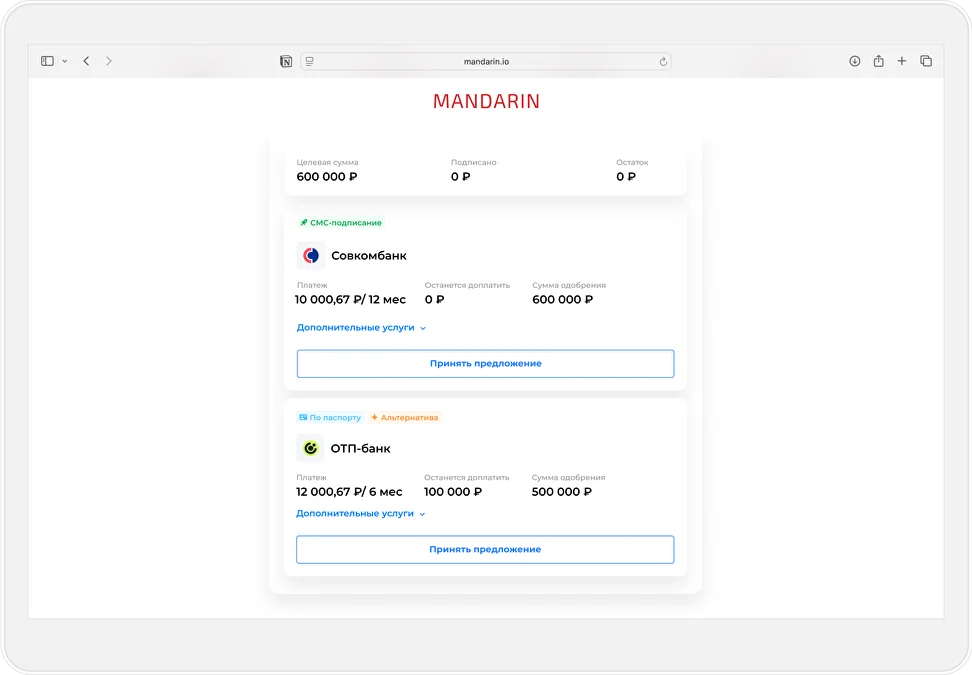Expand Дополнительные услуги for ОТП-банк
Image resolution: width=972 pixels, height=675 pixels.
pyautogui.click(x=361, y=513)
